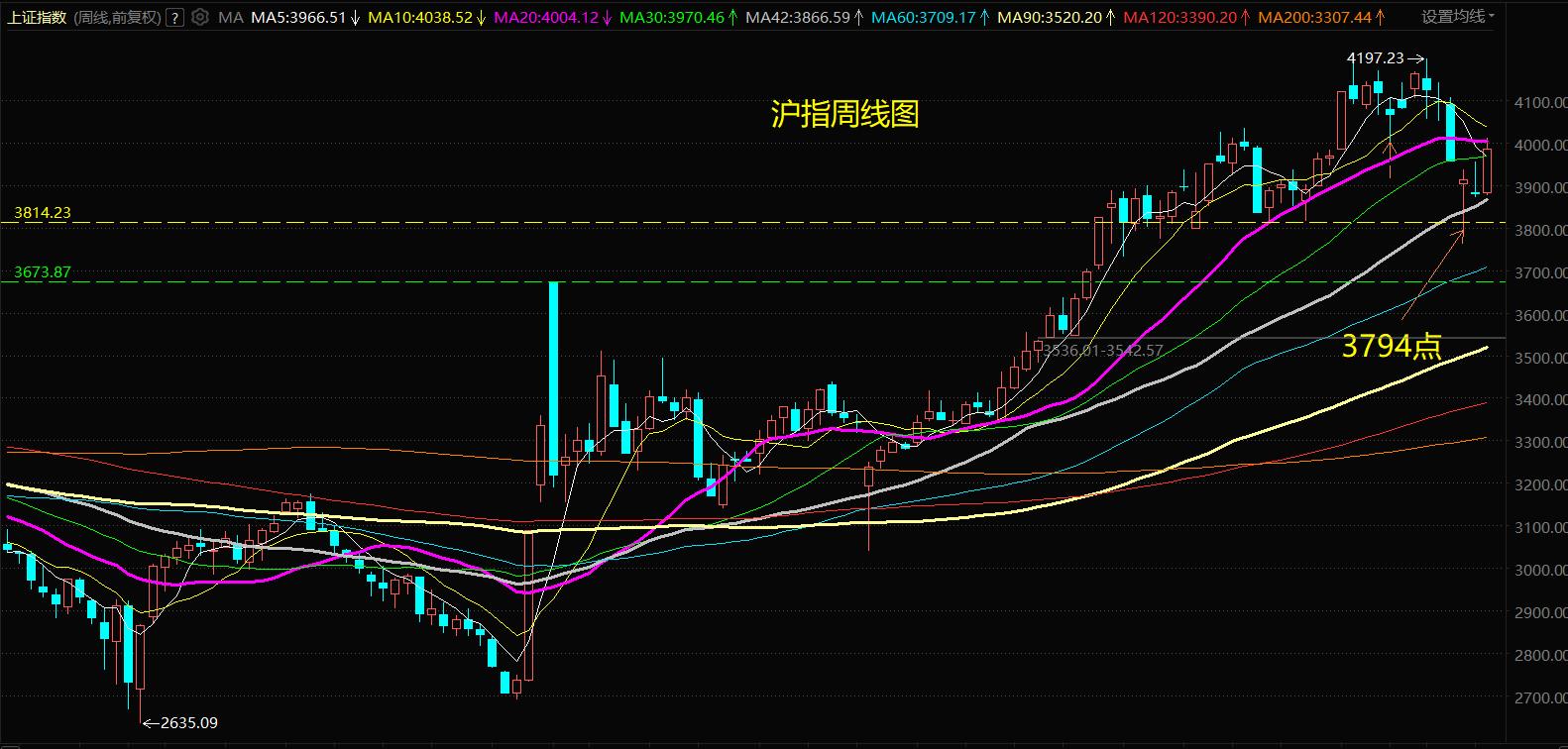Select the (周线,前复权) period label

(x=115, y=17)
